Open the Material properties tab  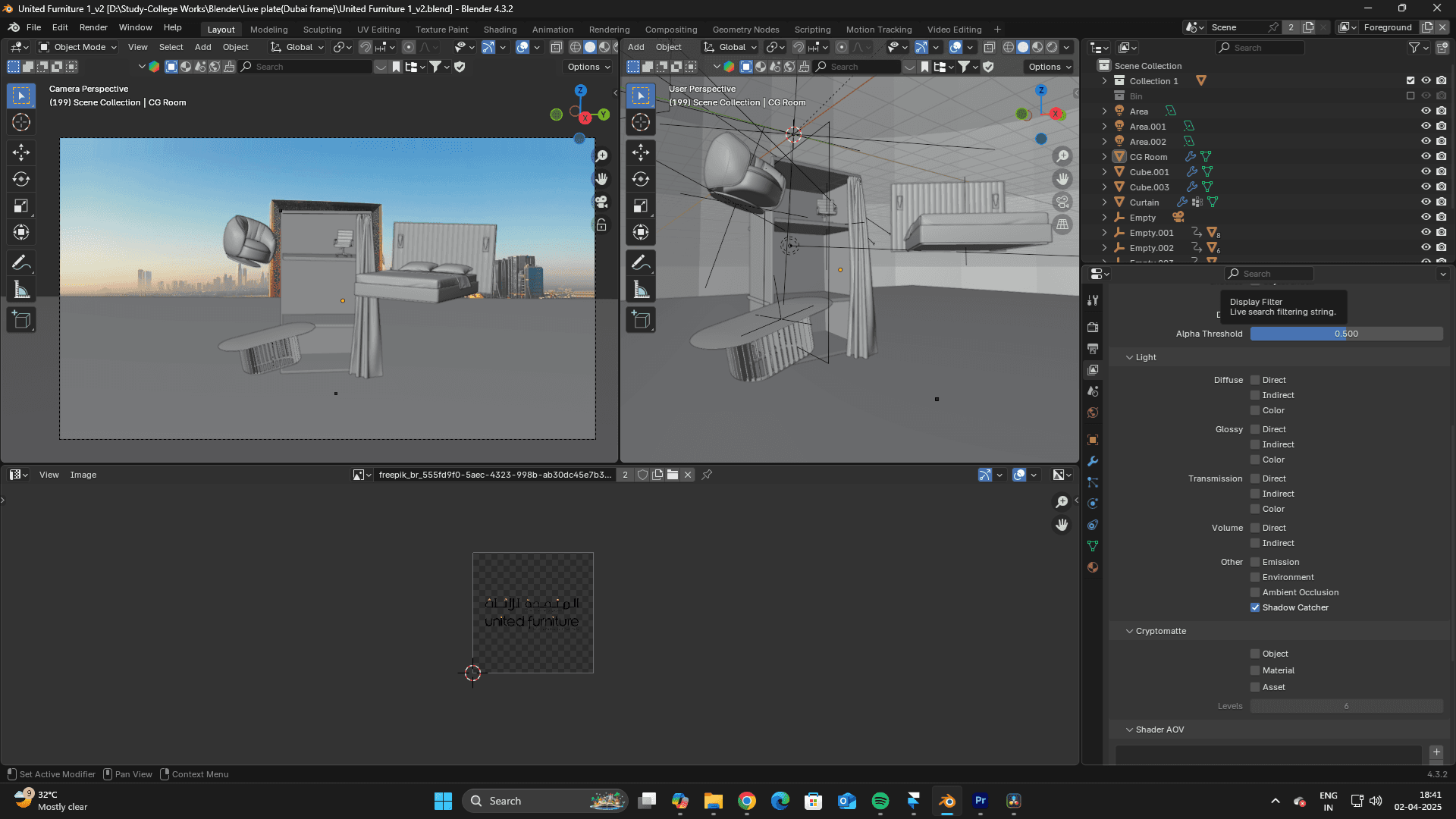pyautogui.click(x=1093, y=567)
